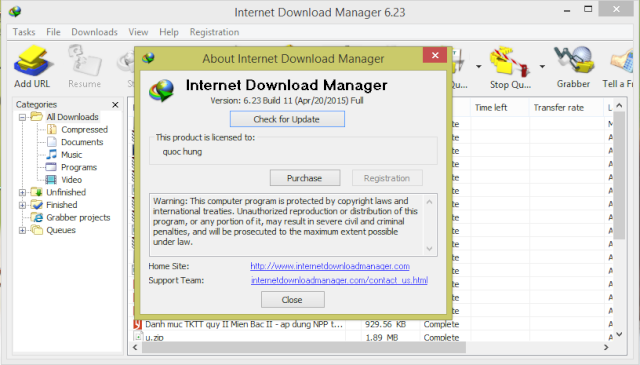
Task: Select the Queues category
Action: 61,230
